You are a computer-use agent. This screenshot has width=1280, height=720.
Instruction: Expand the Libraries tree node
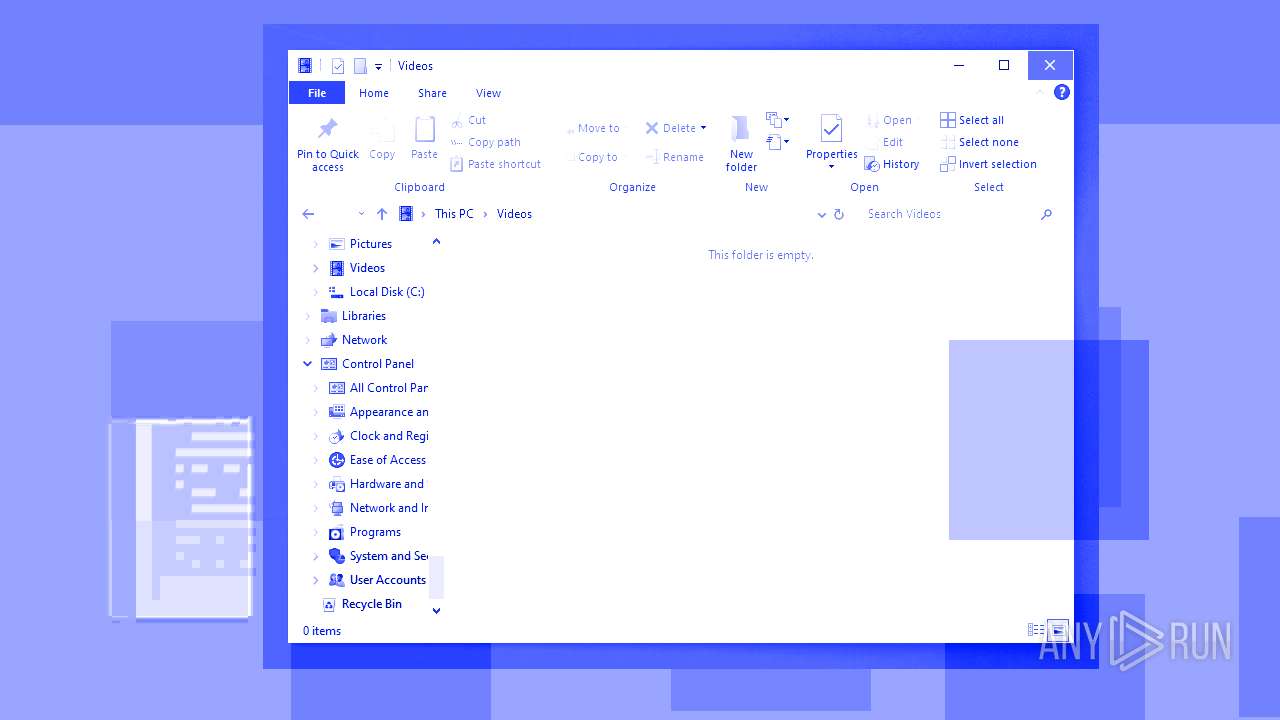308,316
